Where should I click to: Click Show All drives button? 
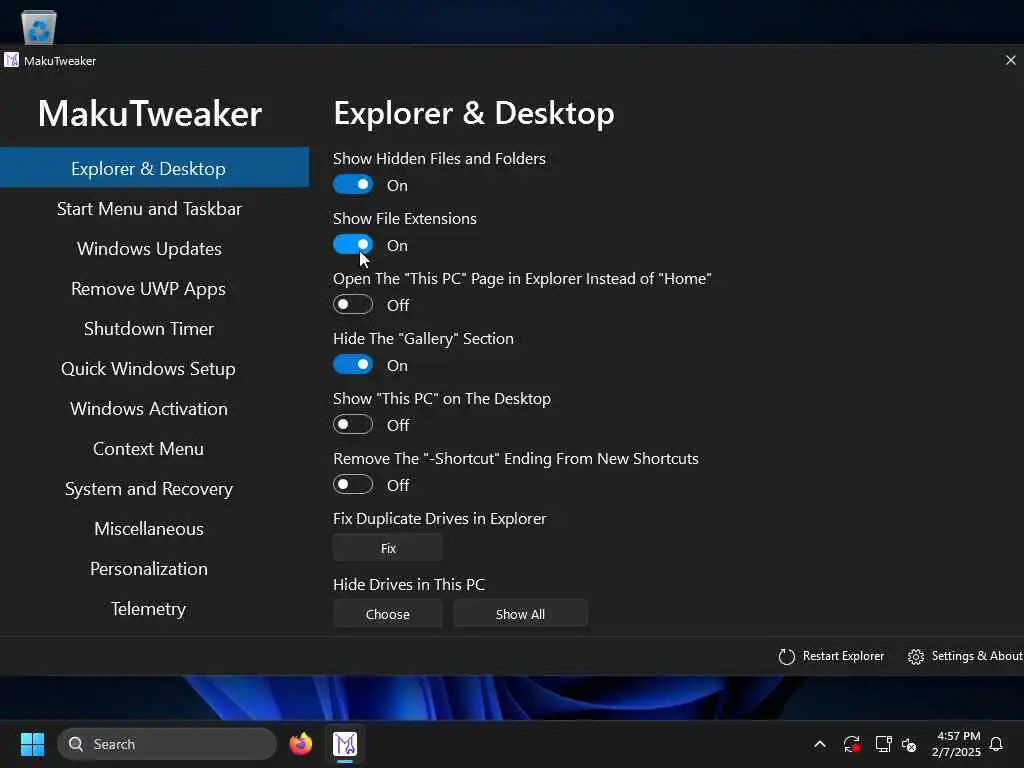point(520,614)
